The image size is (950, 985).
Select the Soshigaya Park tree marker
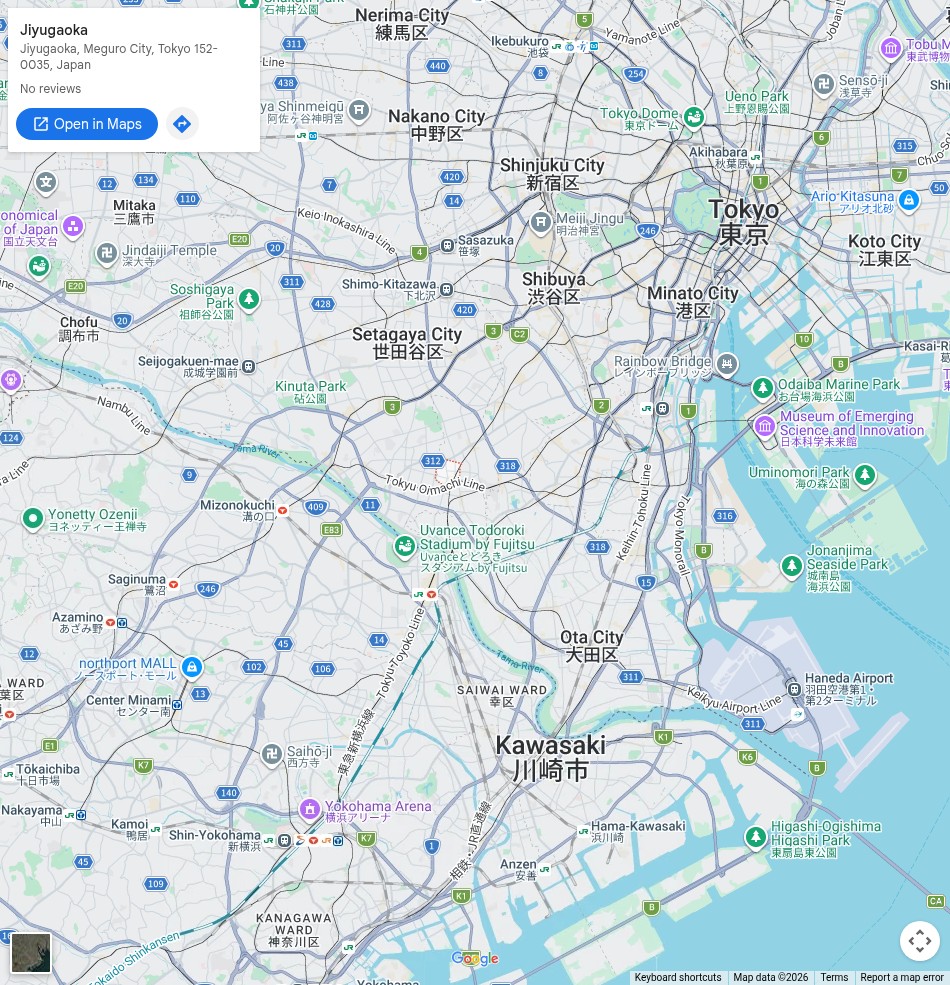[249, 299]
